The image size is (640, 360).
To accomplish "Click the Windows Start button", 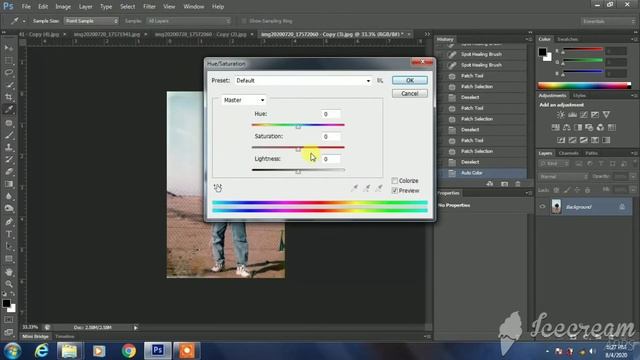I will tap(13, 351).
